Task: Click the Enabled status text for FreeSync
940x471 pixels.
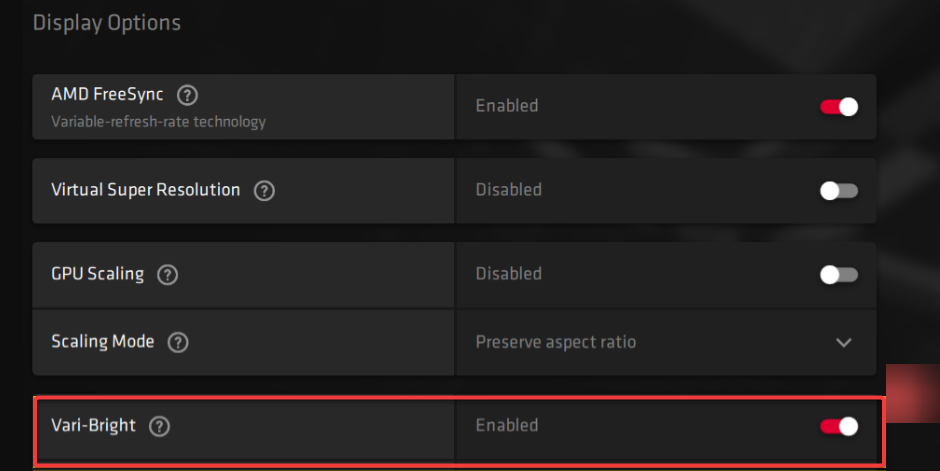Action: (507, 106)
